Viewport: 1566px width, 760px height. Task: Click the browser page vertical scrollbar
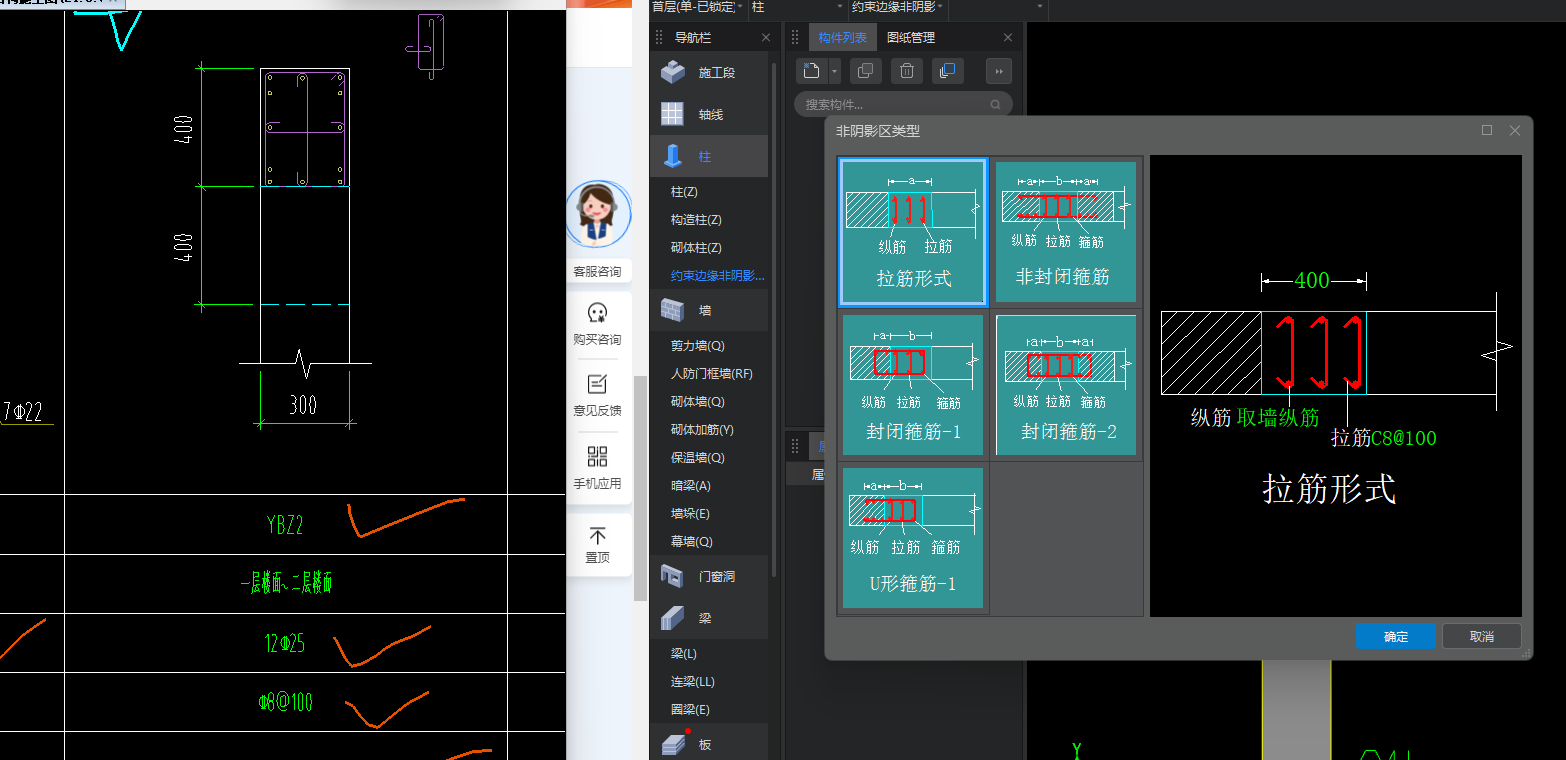click(638, 487)
